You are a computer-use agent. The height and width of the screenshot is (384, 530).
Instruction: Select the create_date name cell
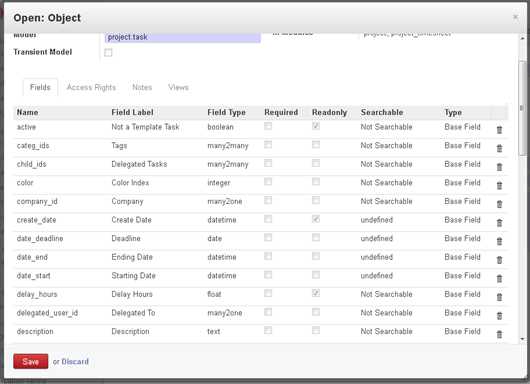coord(37,220)
